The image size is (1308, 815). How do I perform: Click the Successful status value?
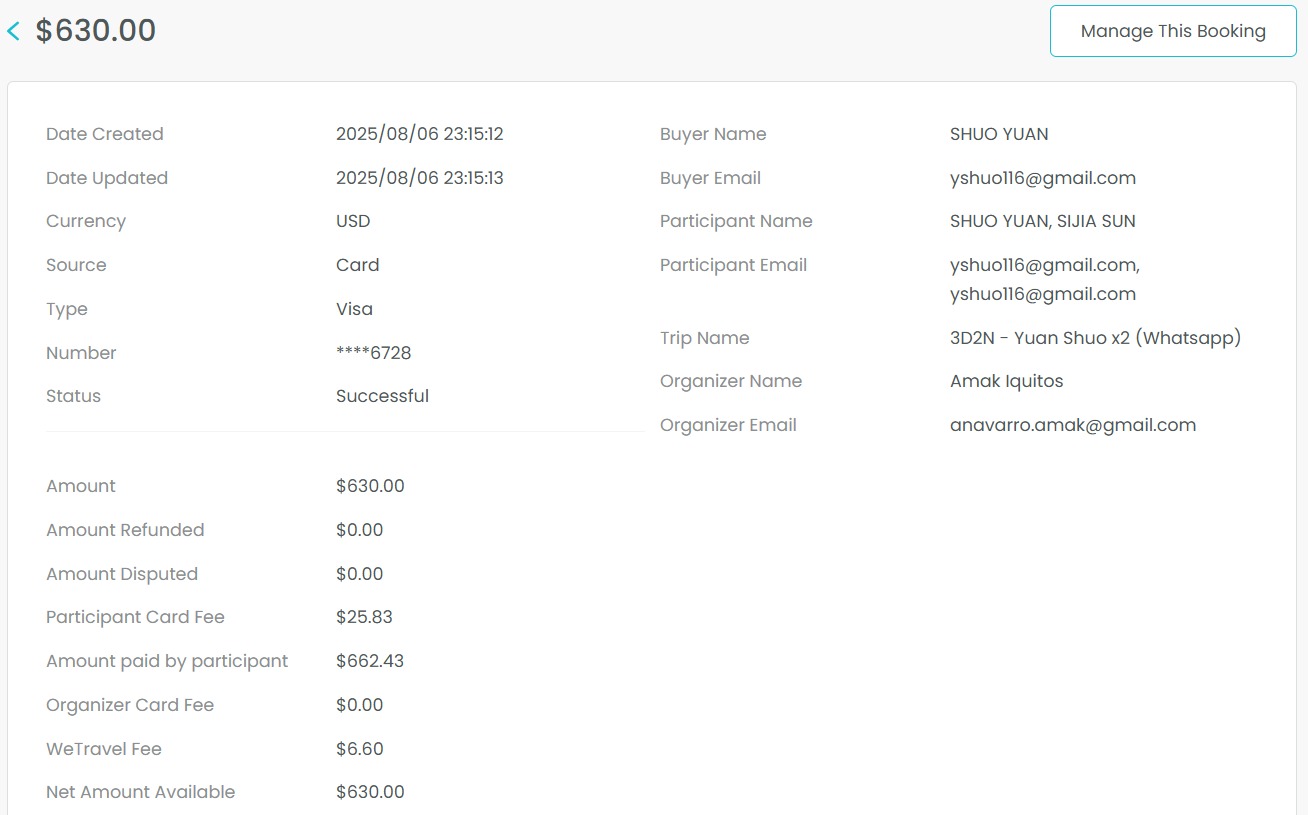[382, 396]
